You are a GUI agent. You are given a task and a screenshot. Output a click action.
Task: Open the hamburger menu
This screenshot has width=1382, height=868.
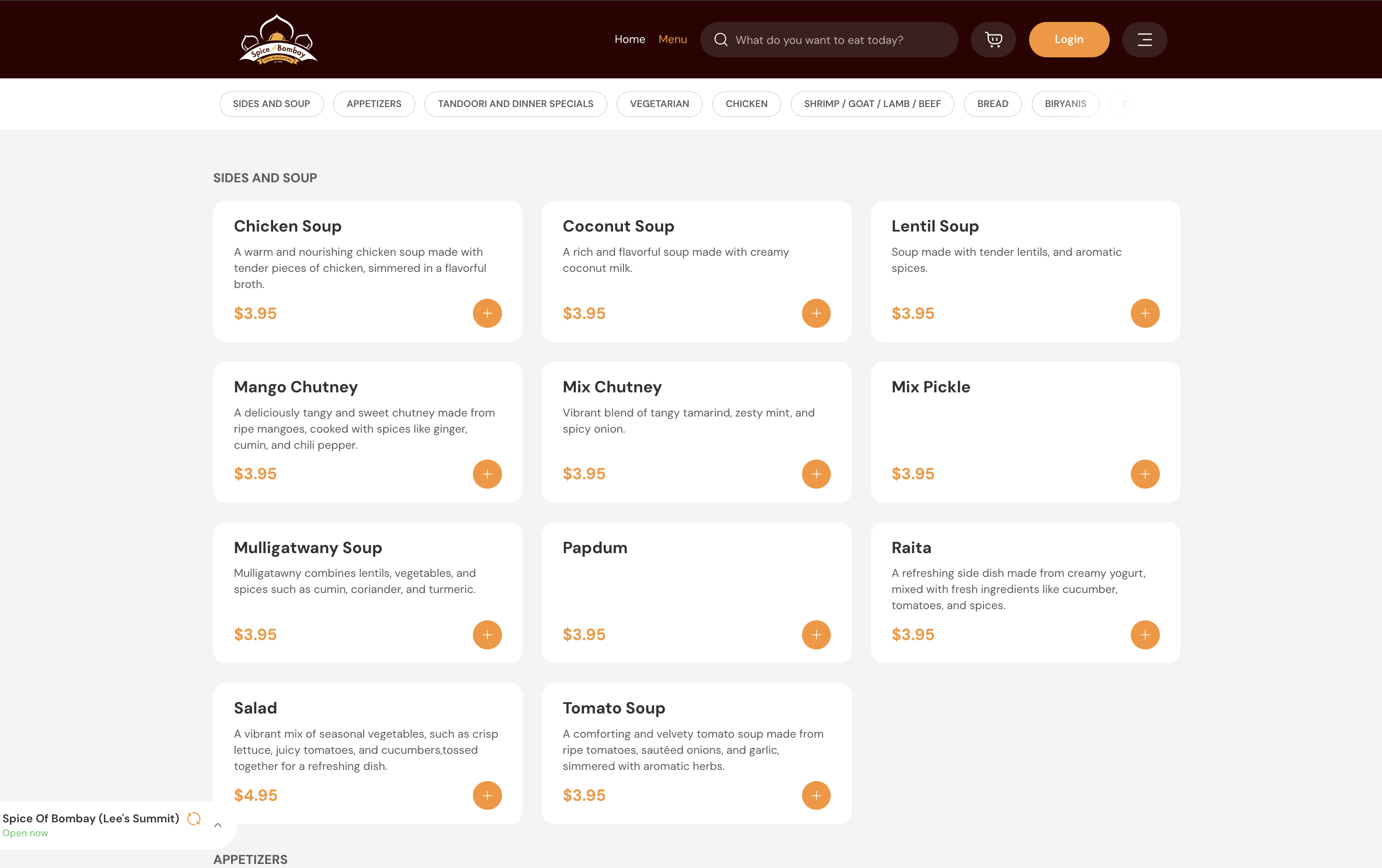[1144, 39]
